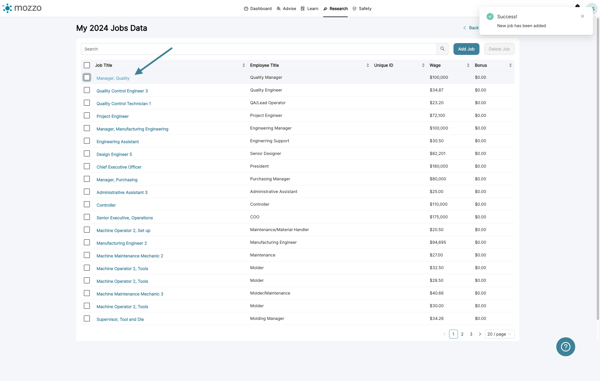Sort by the Bonus column arrows

click(510, 65)
